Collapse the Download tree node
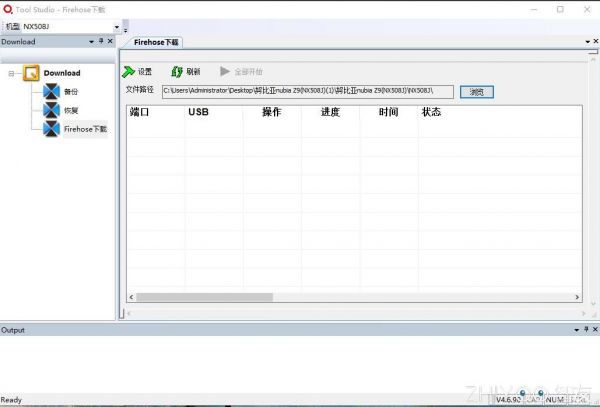Screen dimensions: 600x407 11,73
